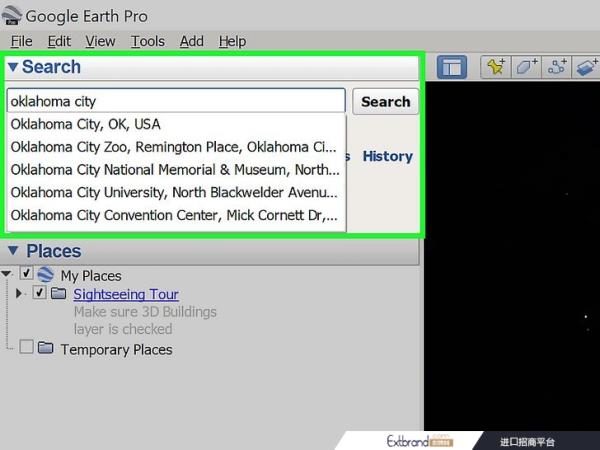Select the Temporary Places label
Viewport: 600px width, 450px height.
coord(116,349)
